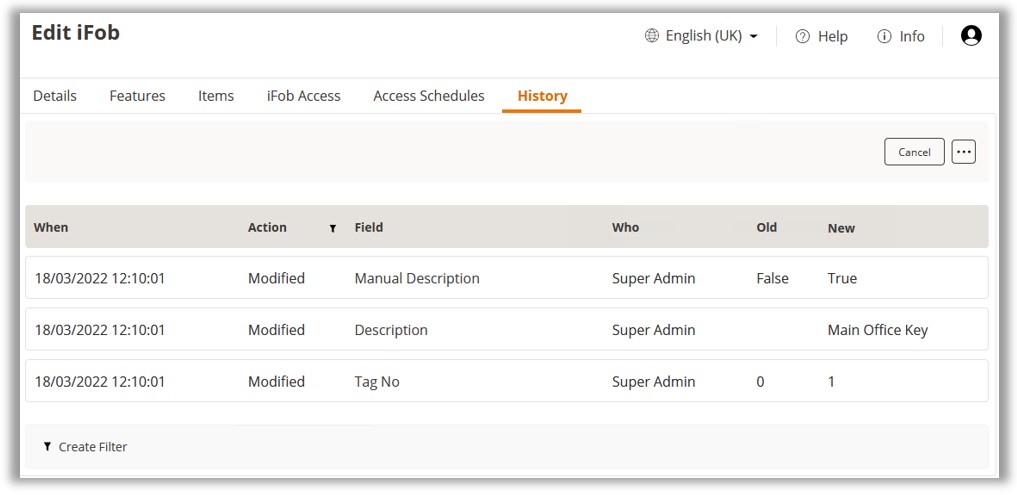Click the Action column filter icon

(x=333, y=228)
